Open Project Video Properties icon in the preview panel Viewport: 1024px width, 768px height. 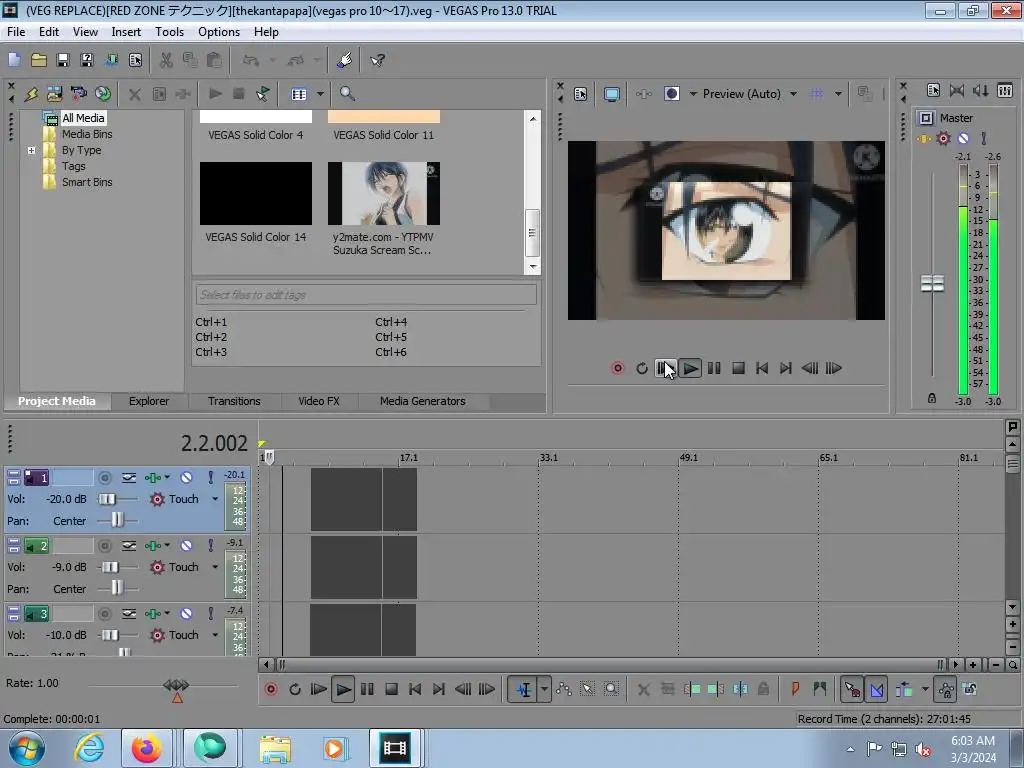(581, 94)
